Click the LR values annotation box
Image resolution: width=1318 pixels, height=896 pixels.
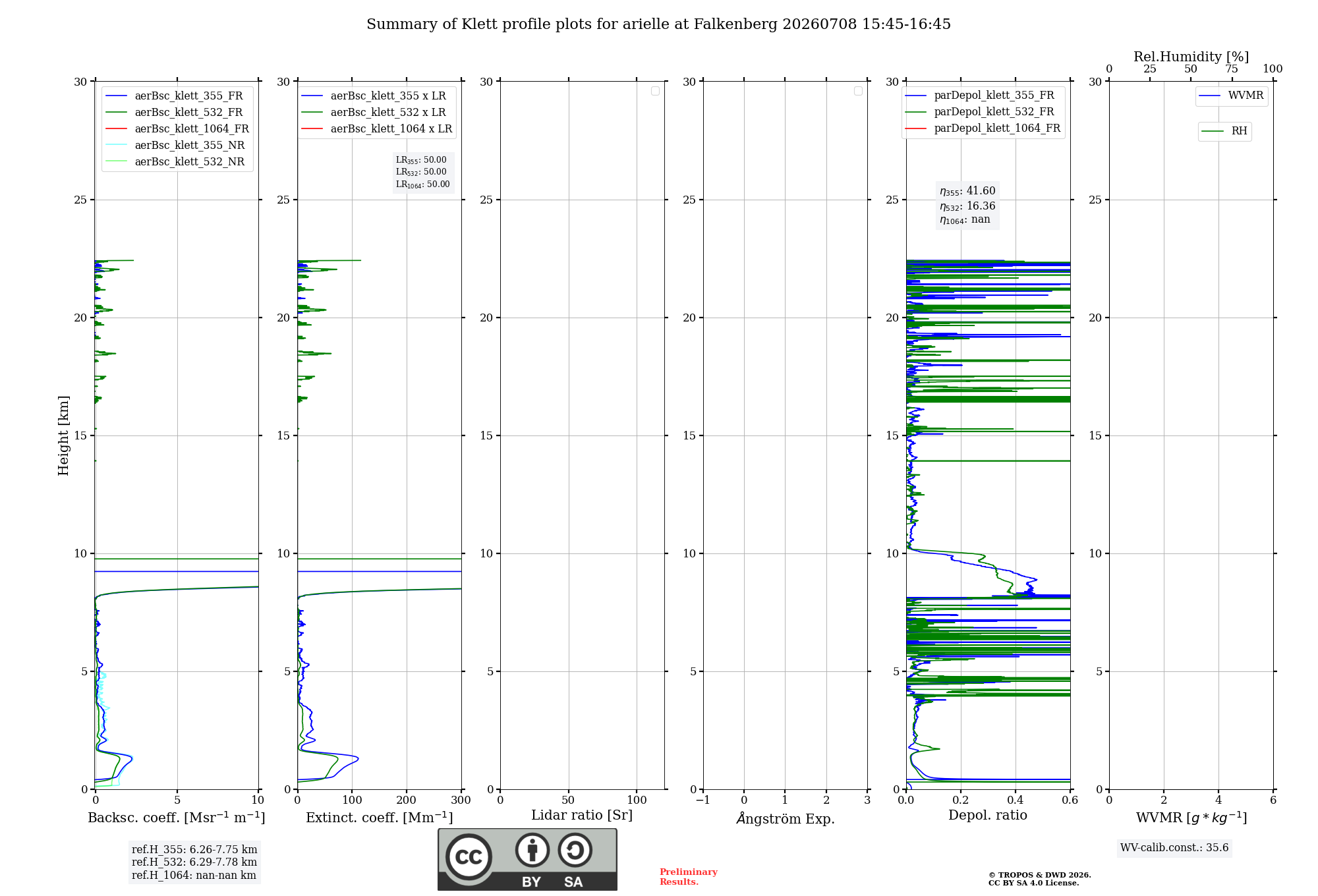(x=423, y=172)
